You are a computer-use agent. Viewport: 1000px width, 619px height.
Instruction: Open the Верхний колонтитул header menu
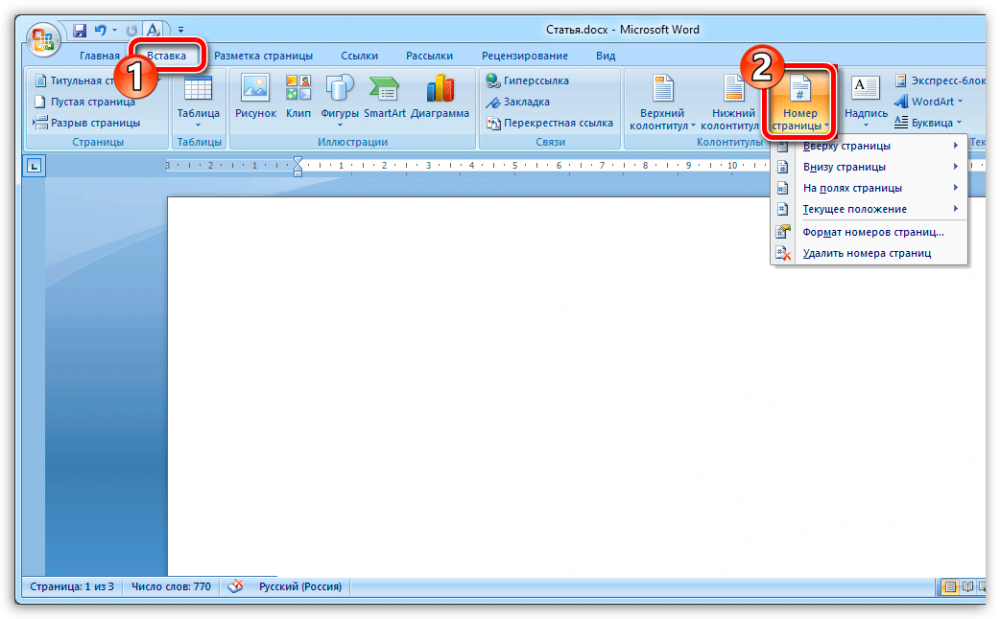[x=662, y=102]
